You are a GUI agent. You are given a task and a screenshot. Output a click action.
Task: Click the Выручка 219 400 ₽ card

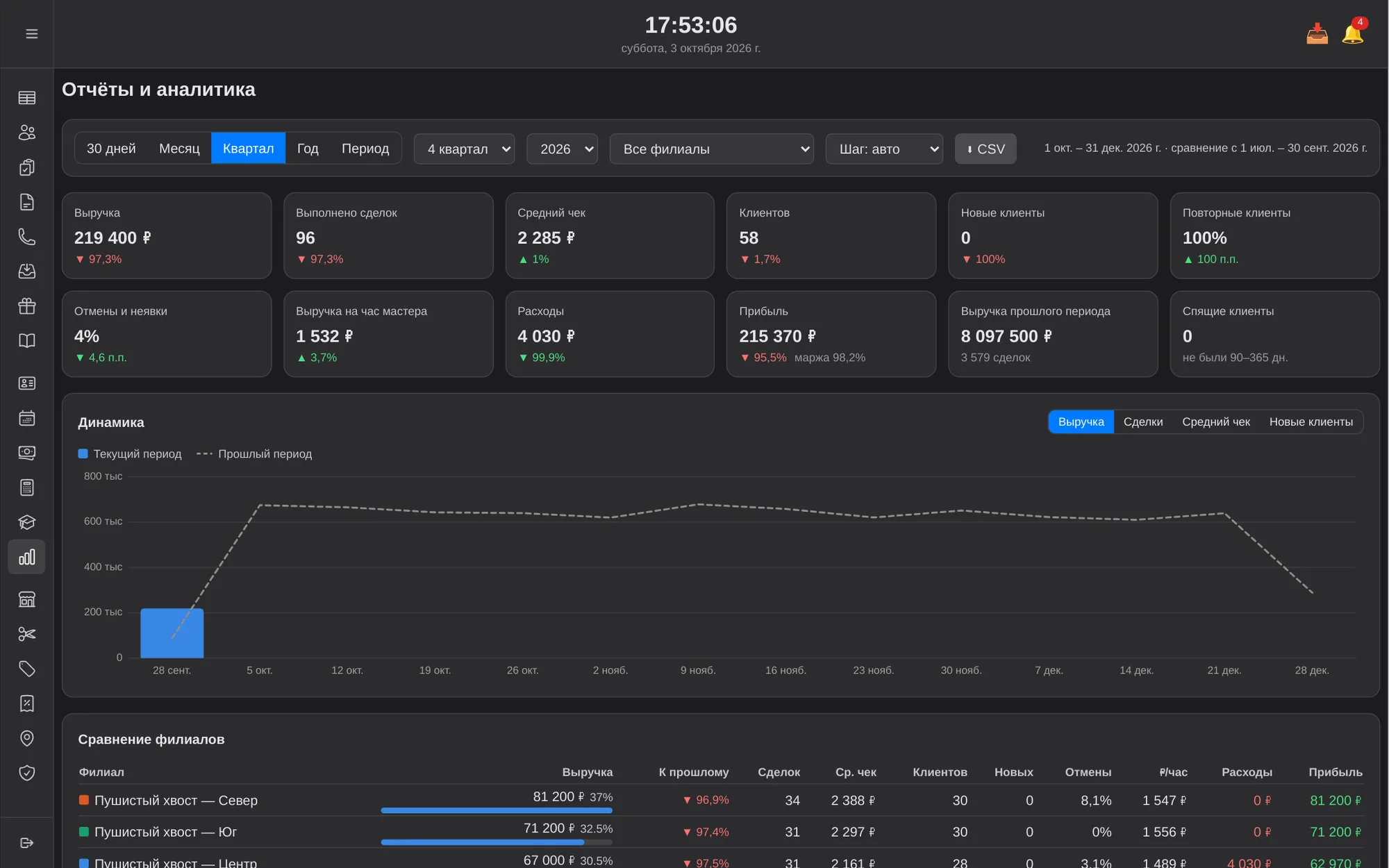point(167,235)
